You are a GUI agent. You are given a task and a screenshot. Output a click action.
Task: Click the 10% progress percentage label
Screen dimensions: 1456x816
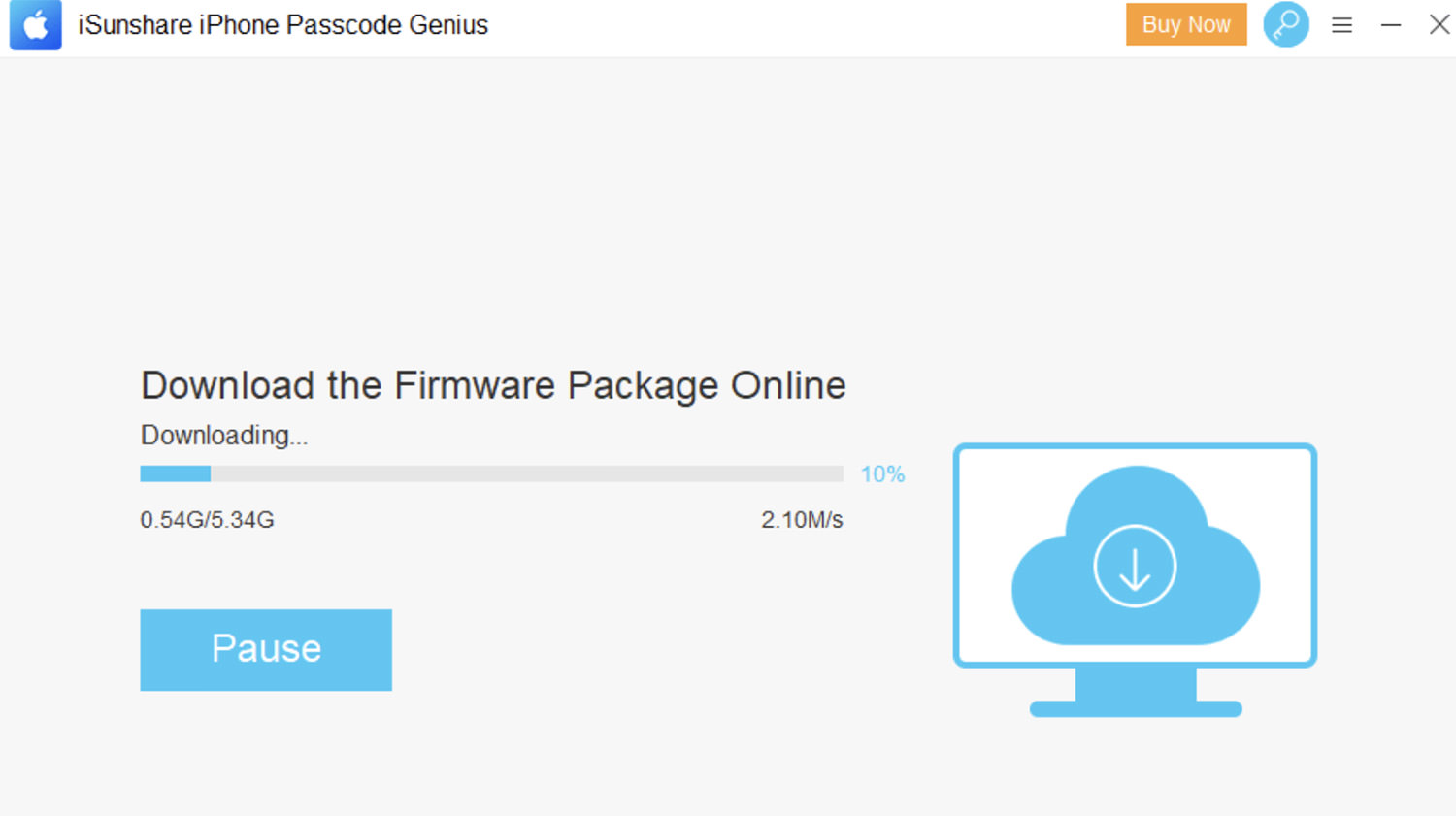point(882,474)
